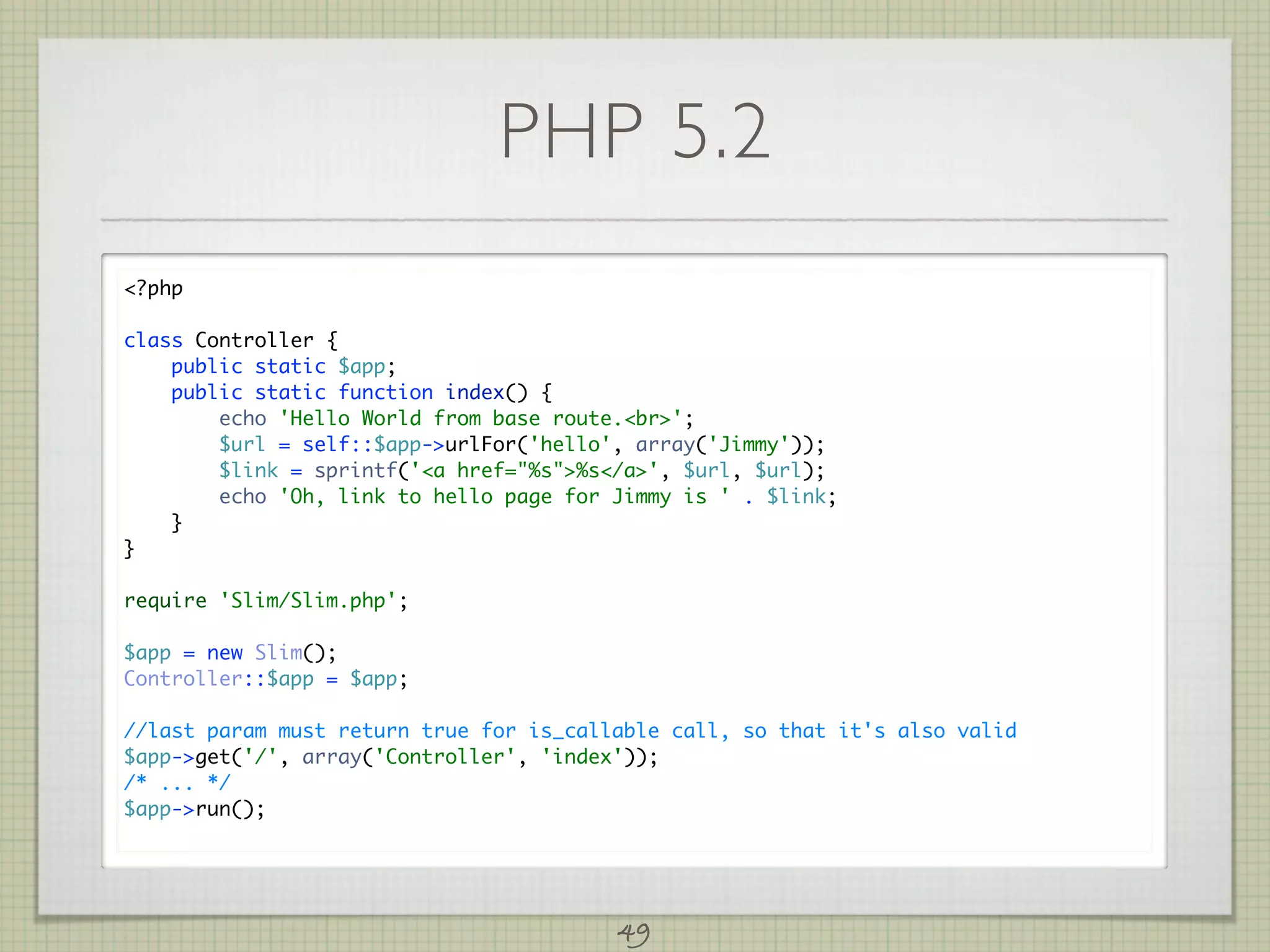Click the 'Controller::$app = $app;' line
This screenshot has width=1270, height=952.
pos(266,679)
